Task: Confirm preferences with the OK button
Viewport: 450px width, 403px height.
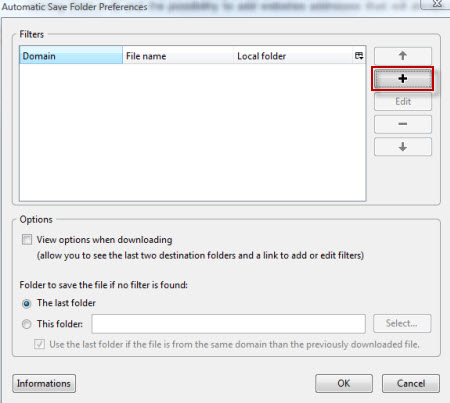Action: coord(344,383)
